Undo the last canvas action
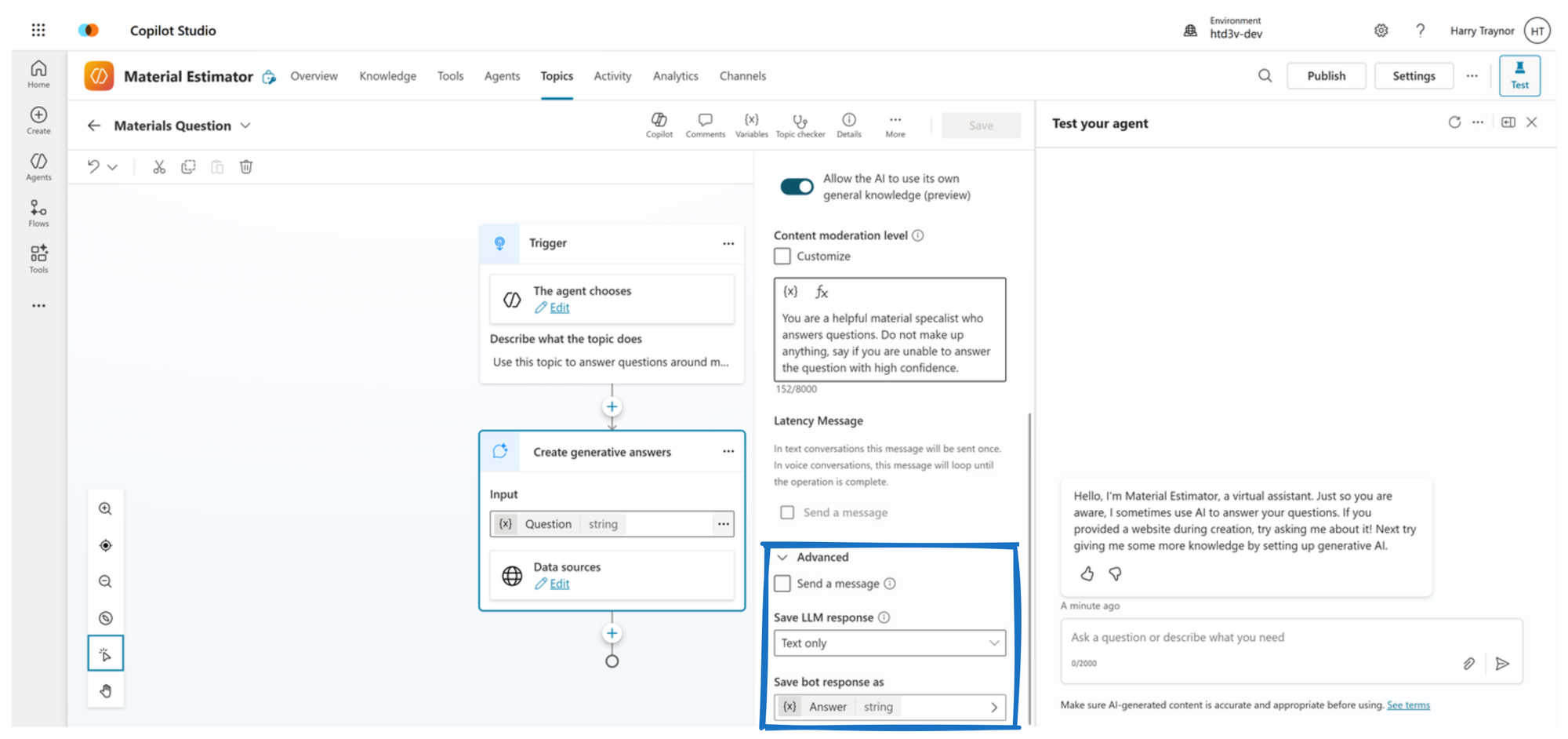 point(93,167)
